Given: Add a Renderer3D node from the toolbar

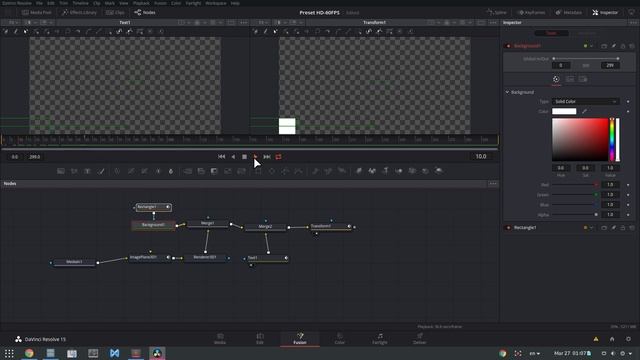Looking at the screenshot, I should click(439, 171).
